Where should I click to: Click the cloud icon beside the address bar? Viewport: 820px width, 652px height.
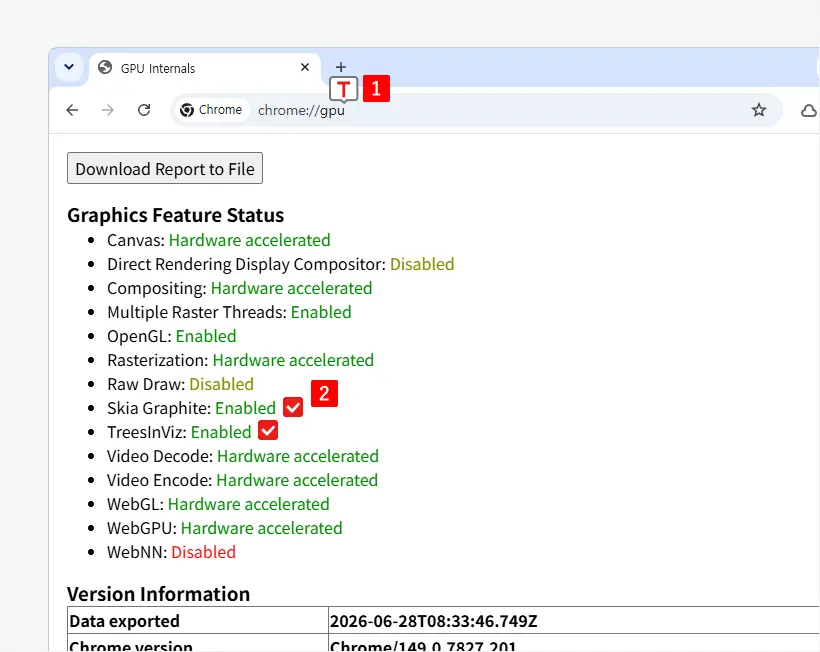pos(808,110)
